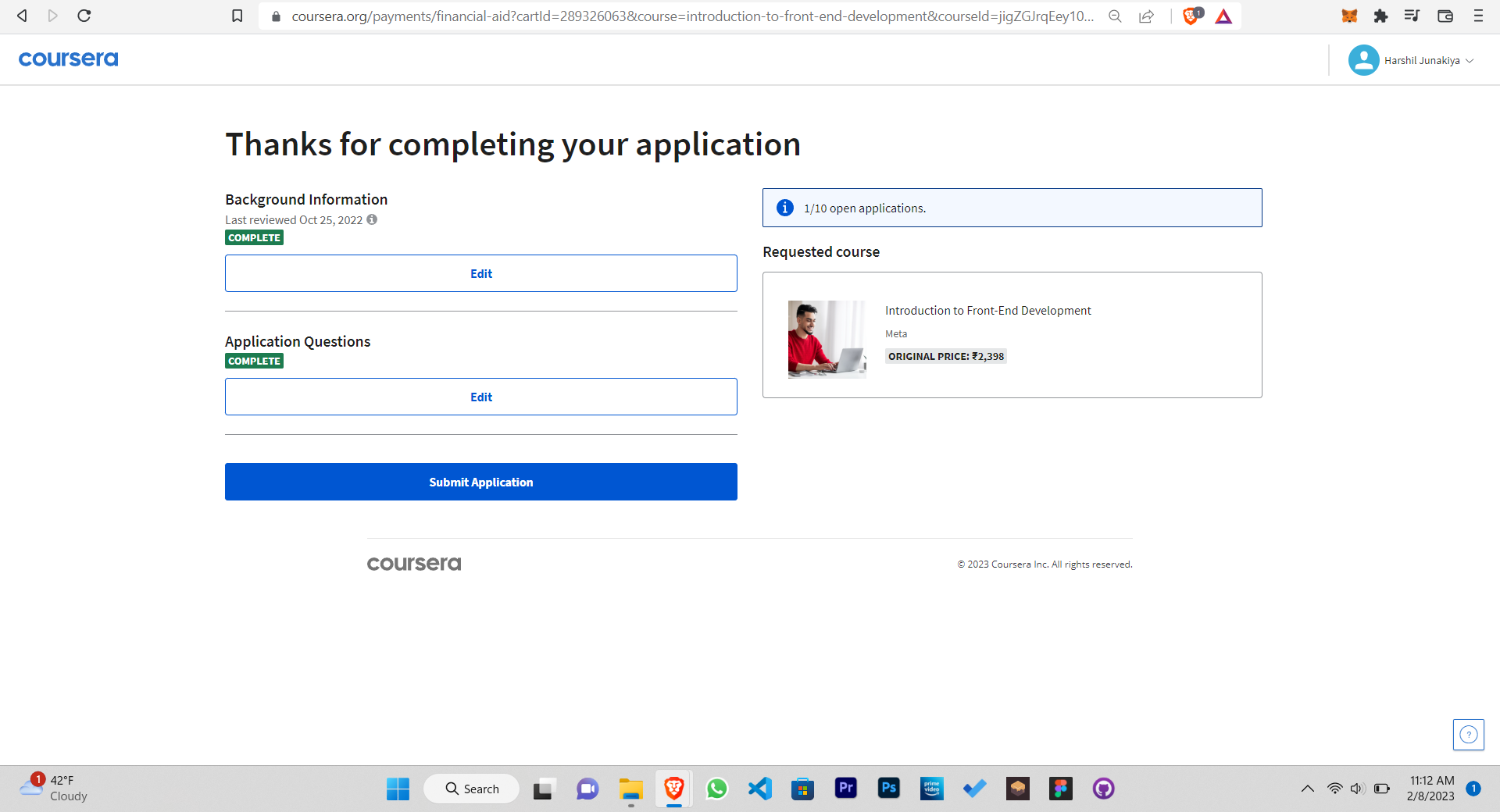Expand the Harshil Junakiya account dropdown

pos(1411,59)
